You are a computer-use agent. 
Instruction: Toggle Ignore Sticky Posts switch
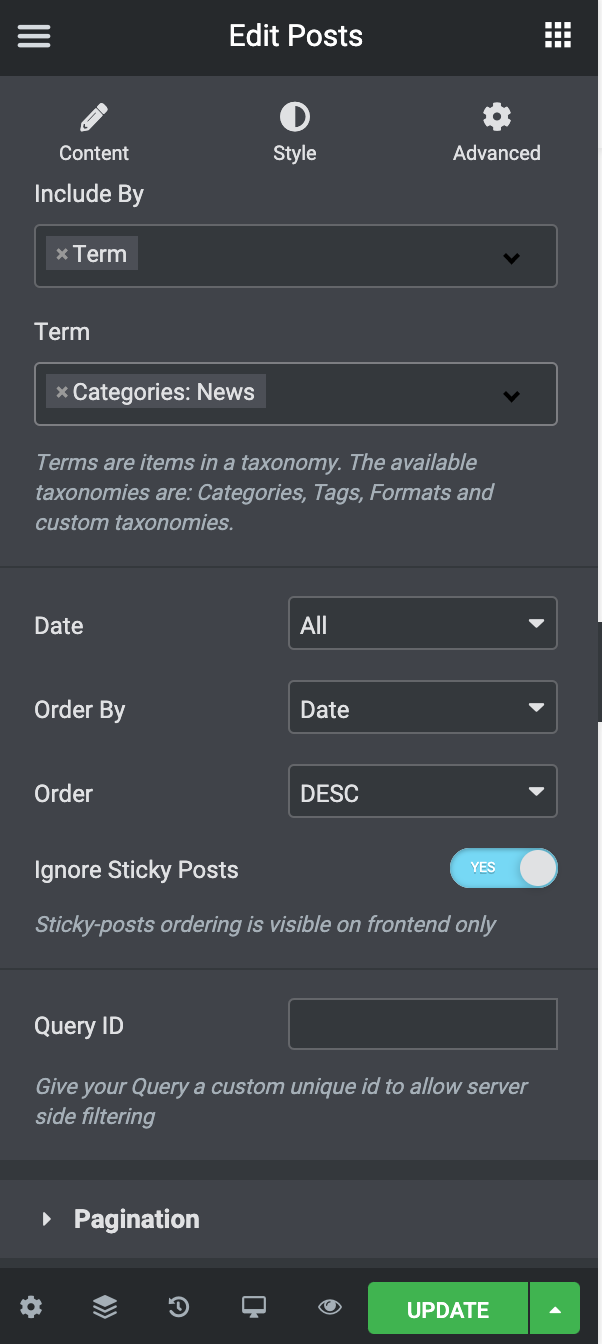[x=503, y=868]
